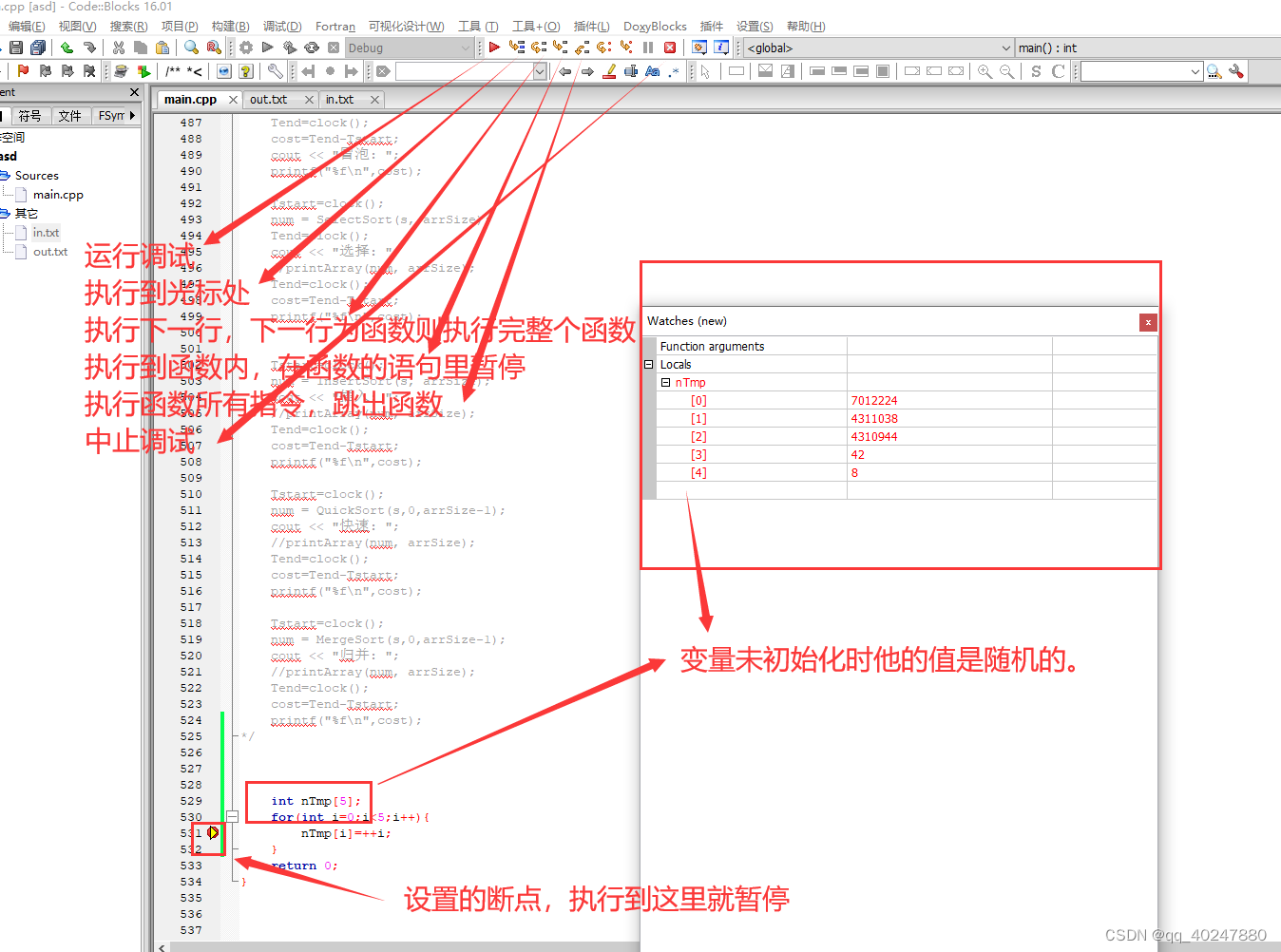The image size is (1281, 952).
Task: Toggle the S source button
Action: click(x=1036, y=71)
